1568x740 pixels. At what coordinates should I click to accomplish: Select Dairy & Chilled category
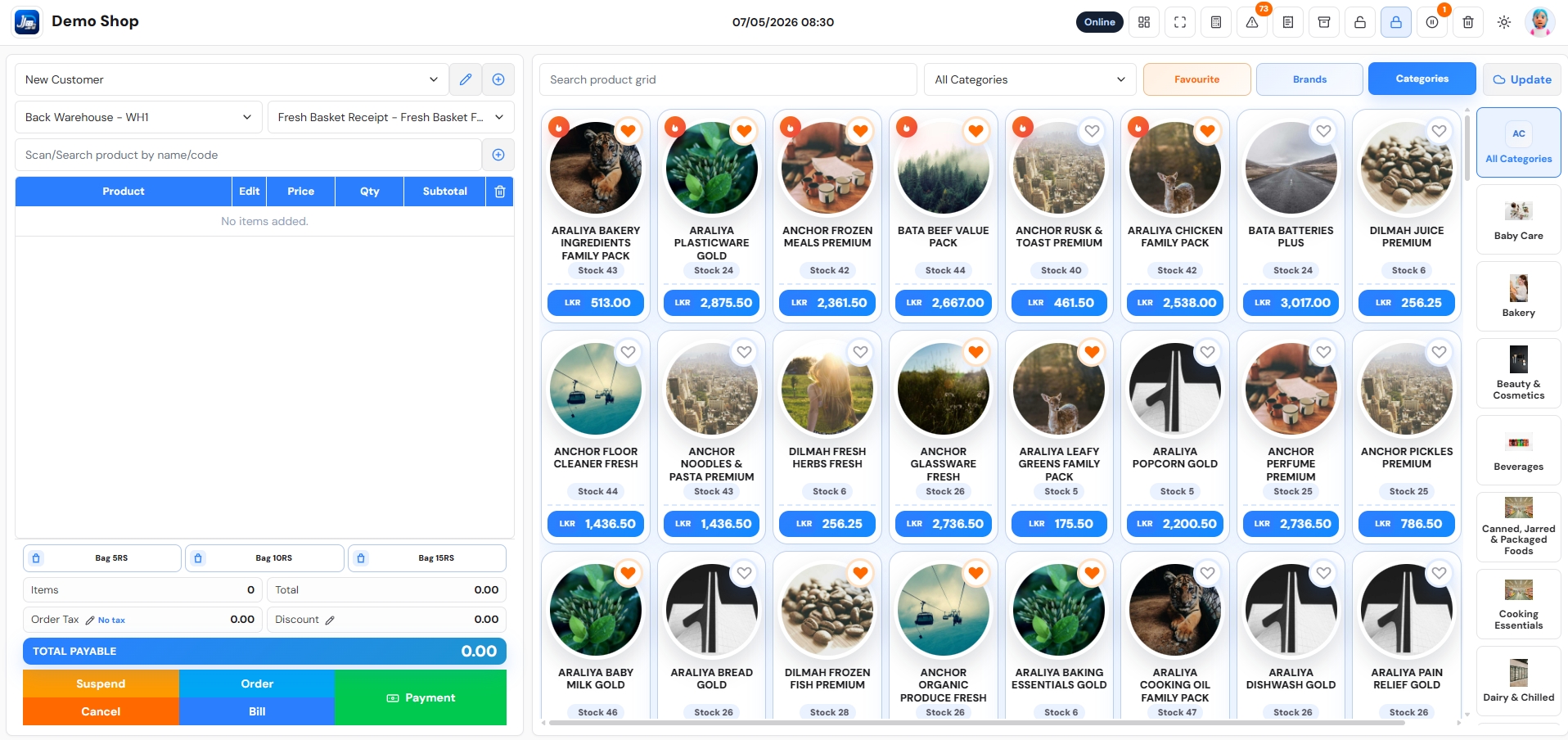click(1519, 681)
